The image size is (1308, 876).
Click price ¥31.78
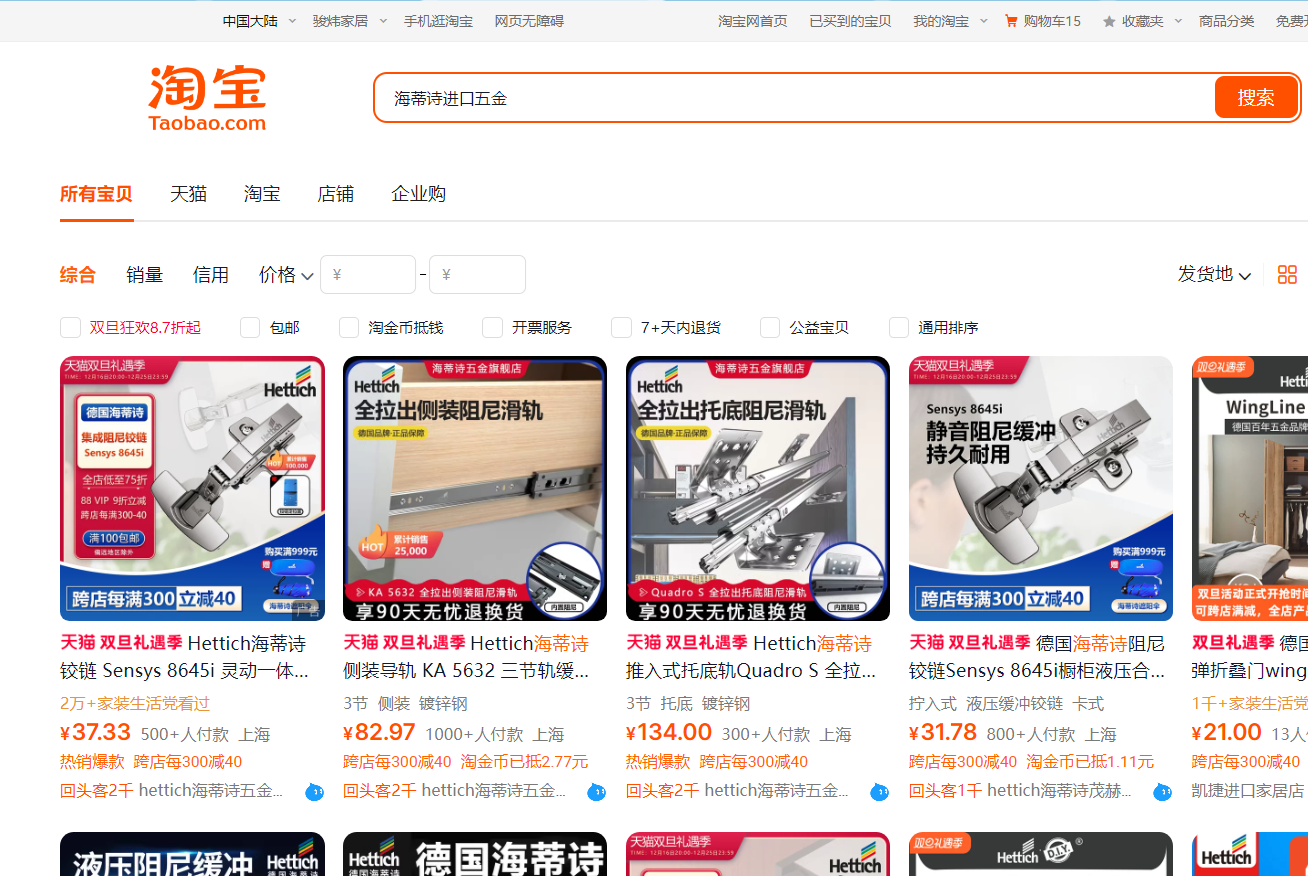pos(943,732)
